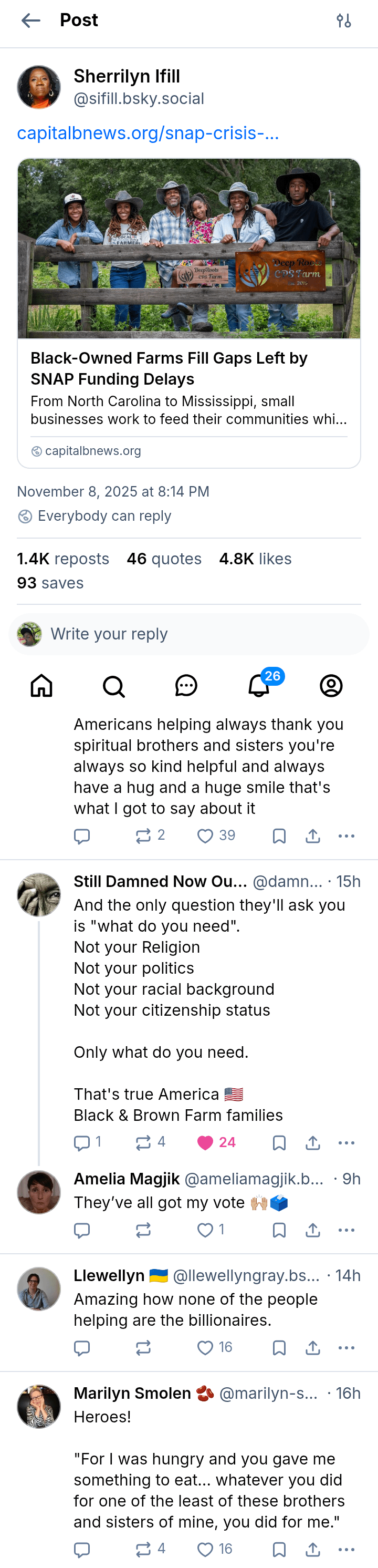Like Amelia Magjik's reply
This screenshot has width=378, height=1568.
pyautogui.click(x=205, y=1230)
